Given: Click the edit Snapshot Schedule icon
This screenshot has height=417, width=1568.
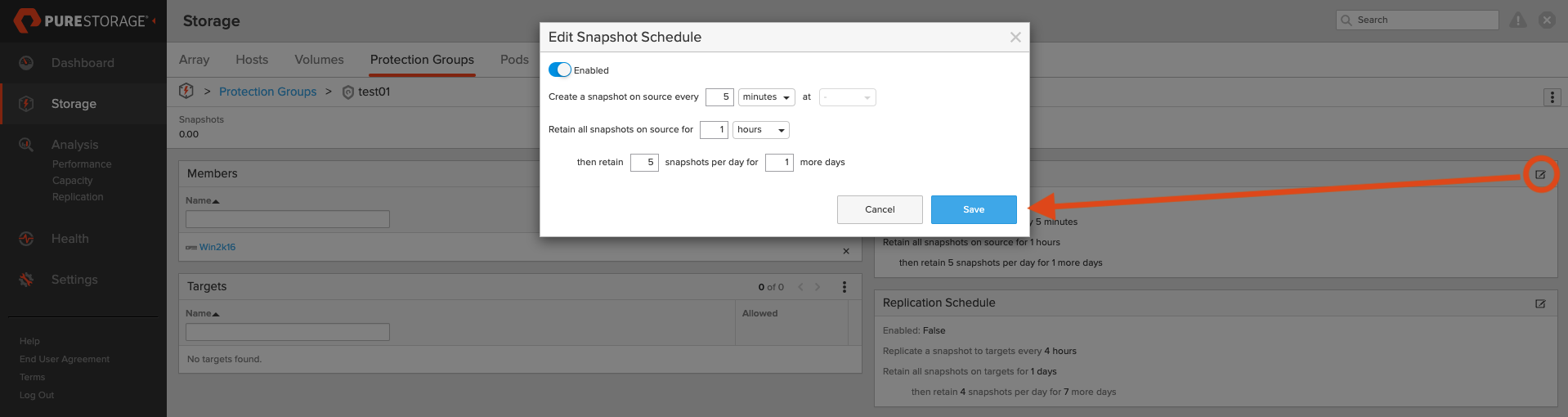Looking at the screenshot, I should (1540, 174).
